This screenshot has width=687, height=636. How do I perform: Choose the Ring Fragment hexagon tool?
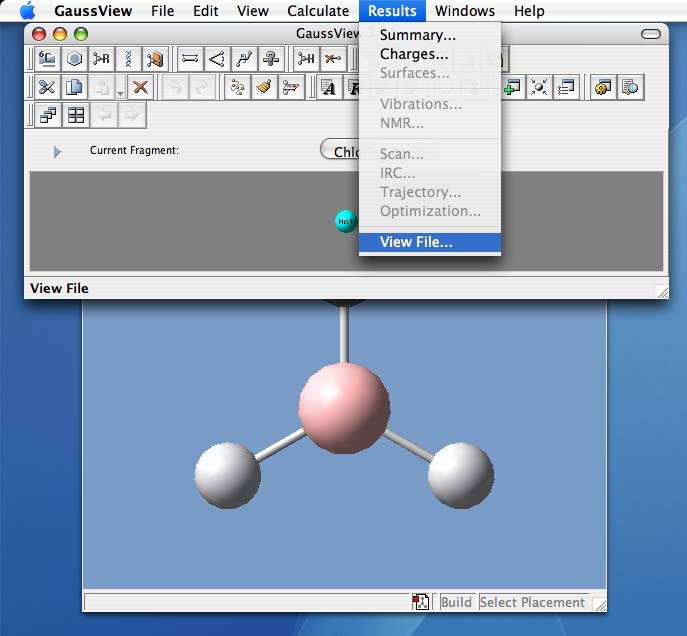[x=74, y=59]
